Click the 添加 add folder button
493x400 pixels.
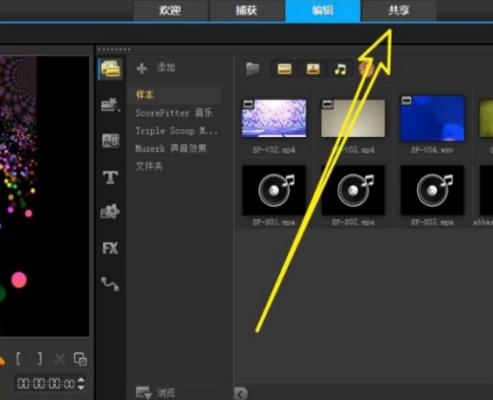[156, 68]
